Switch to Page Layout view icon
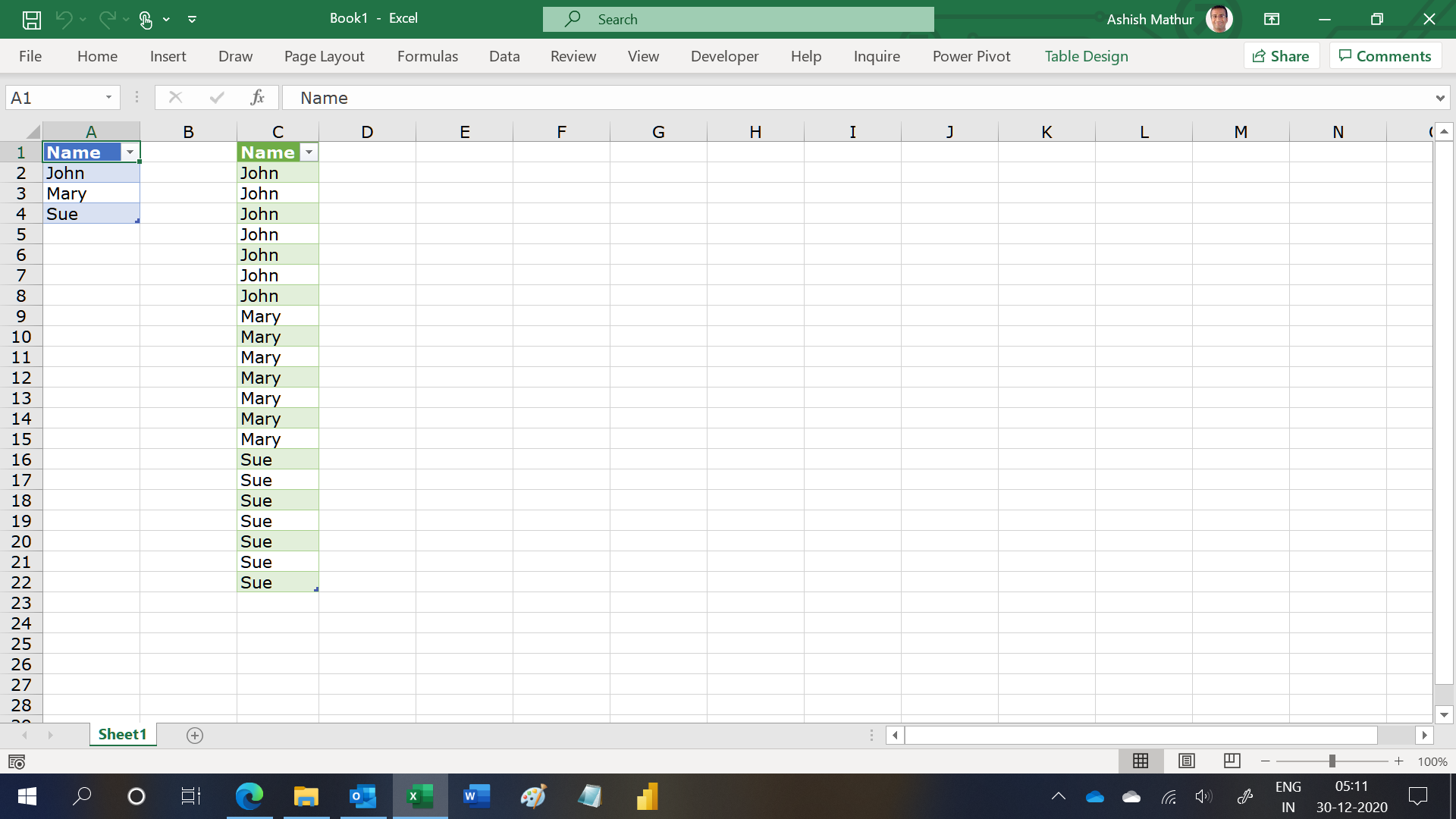 click(1187, 761)
